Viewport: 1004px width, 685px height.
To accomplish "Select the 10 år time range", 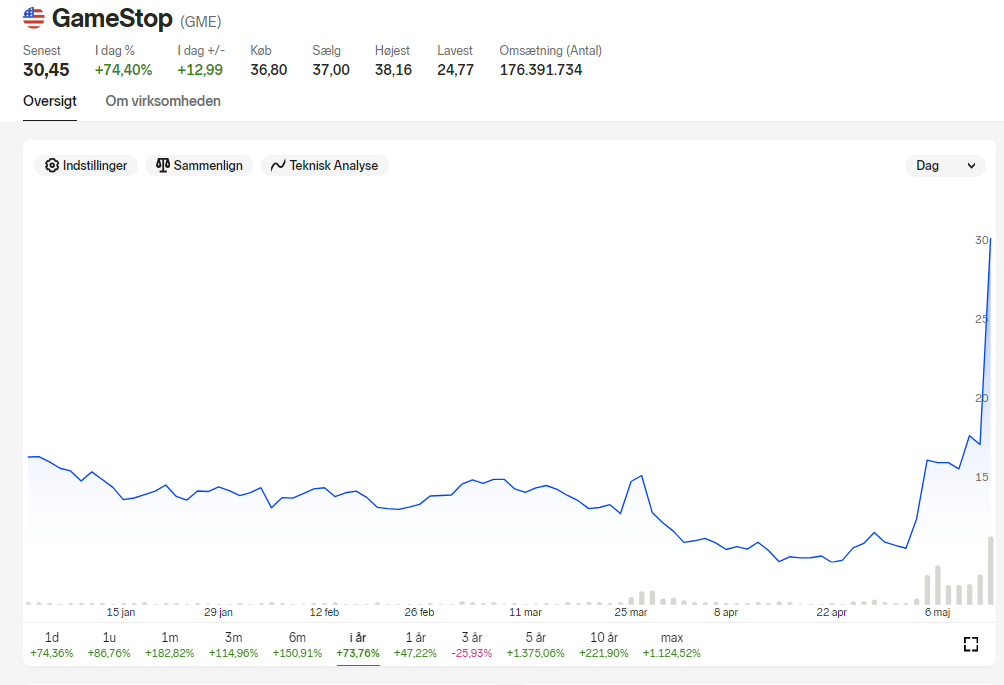I will pos(604,645).
